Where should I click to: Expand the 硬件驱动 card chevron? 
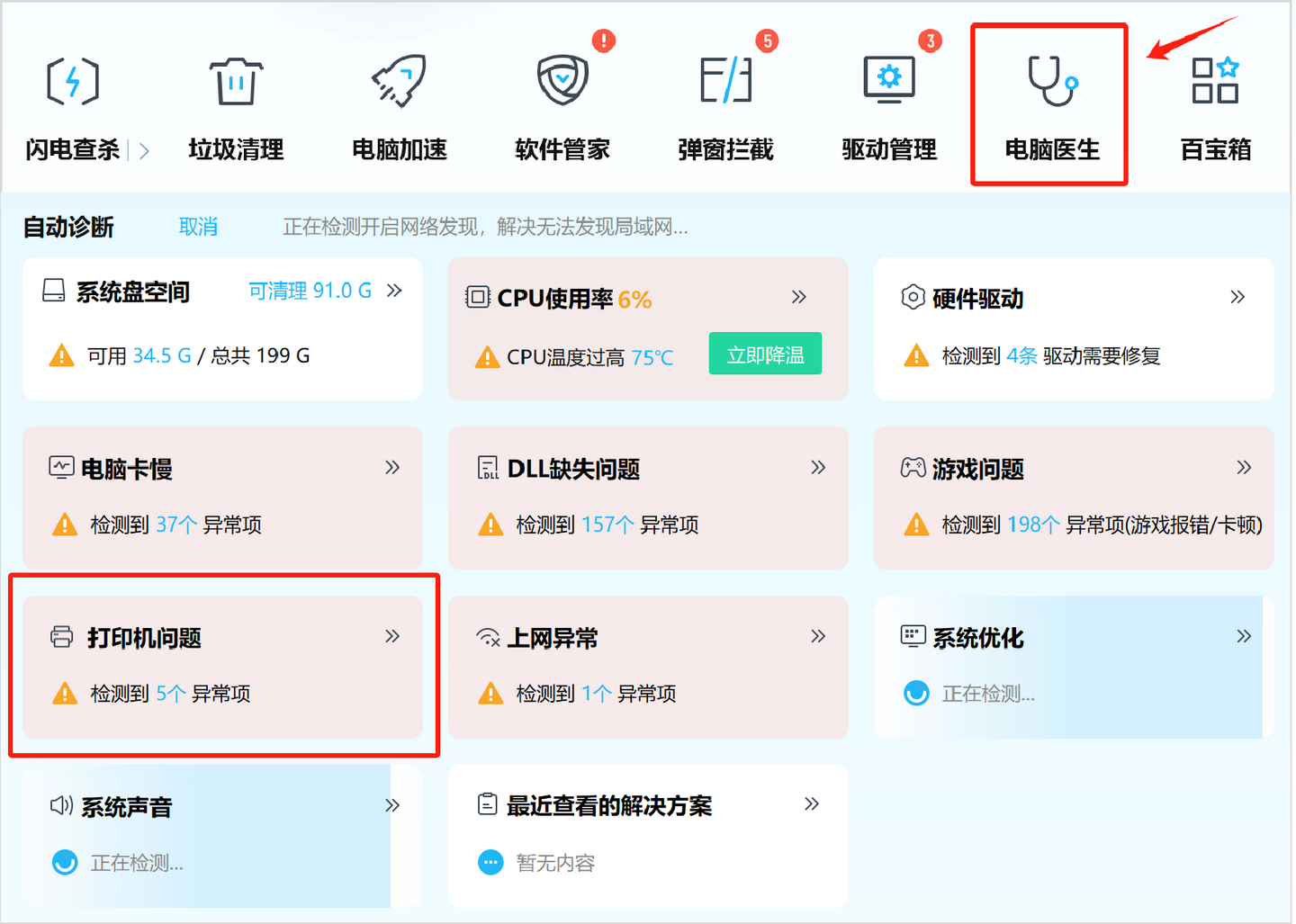pyautogui.click(x=1237, y=297)
